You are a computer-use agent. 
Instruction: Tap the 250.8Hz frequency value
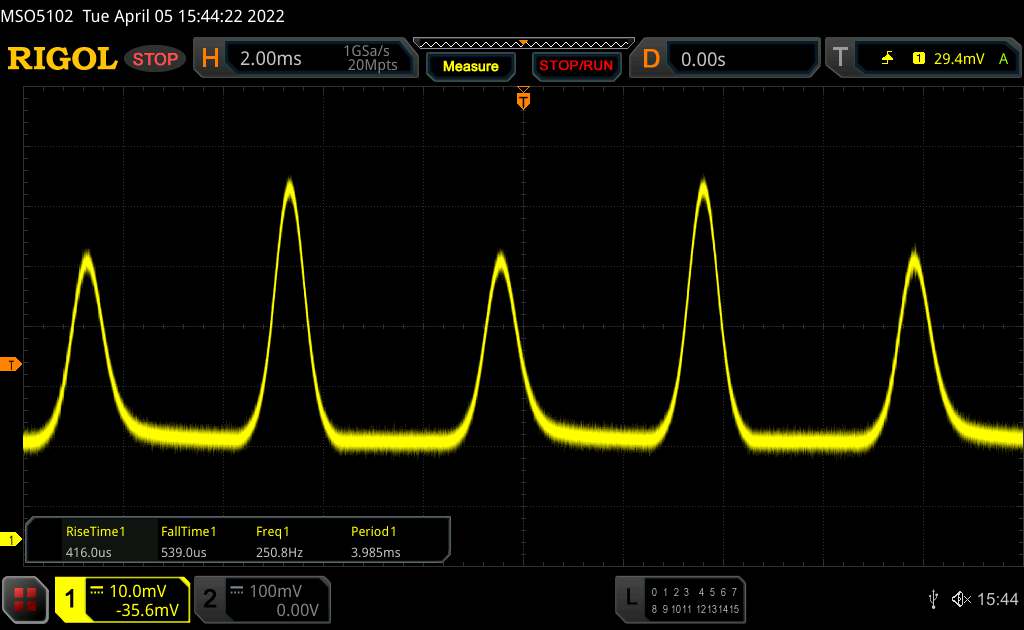click(x=279, y=552)
